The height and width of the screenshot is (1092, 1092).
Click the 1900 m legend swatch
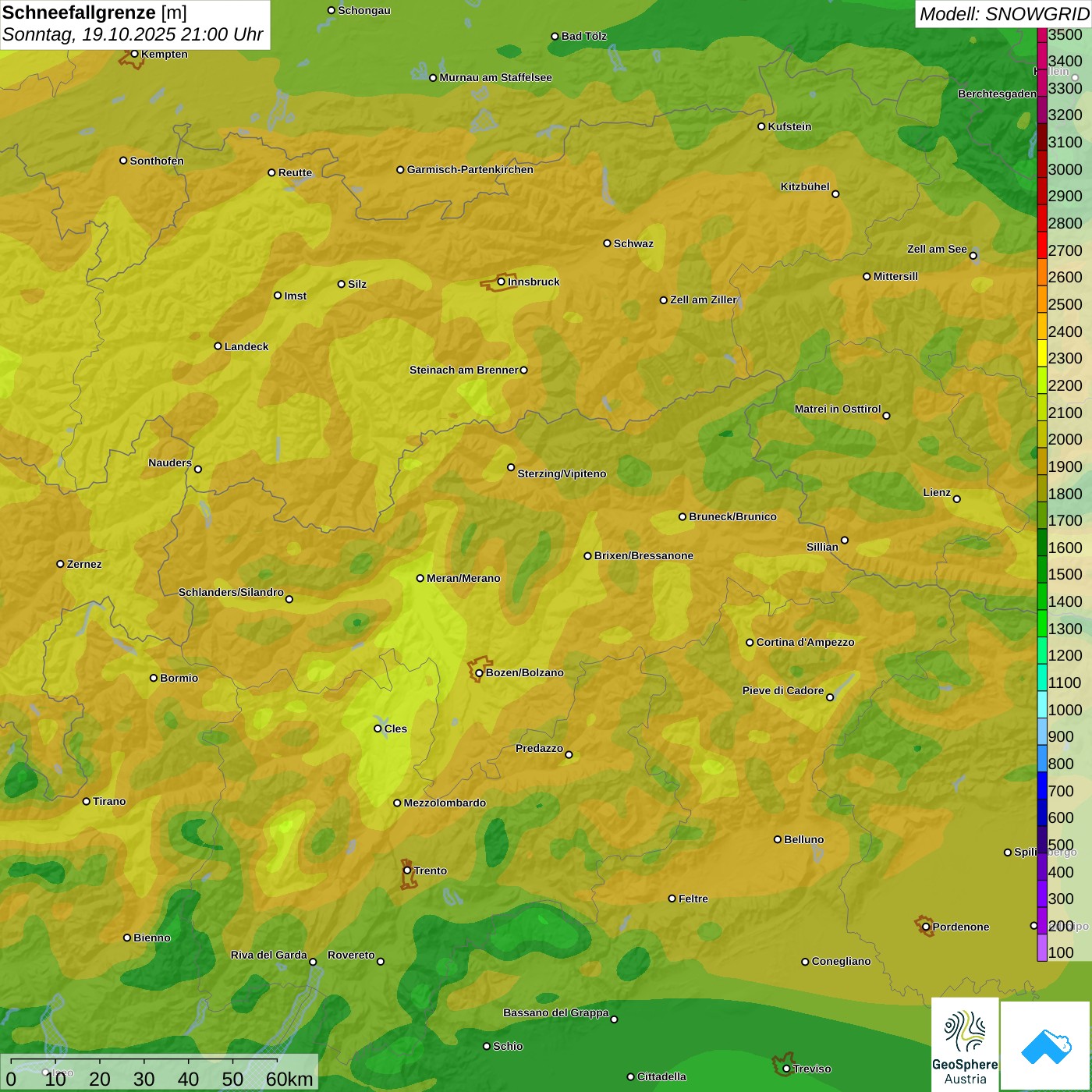tap(1042, 460)
